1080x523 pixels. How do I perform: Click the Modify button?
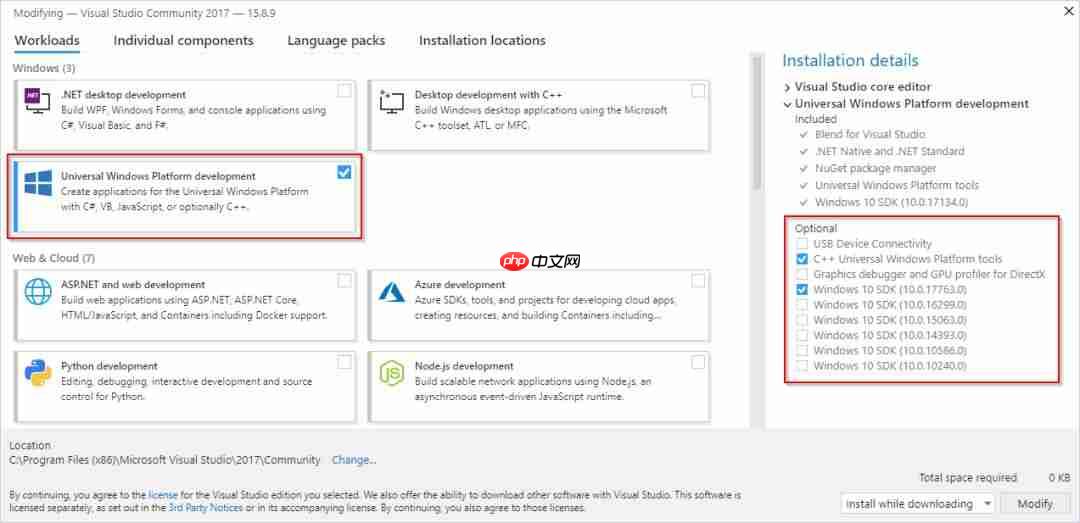click(1035, 504)
